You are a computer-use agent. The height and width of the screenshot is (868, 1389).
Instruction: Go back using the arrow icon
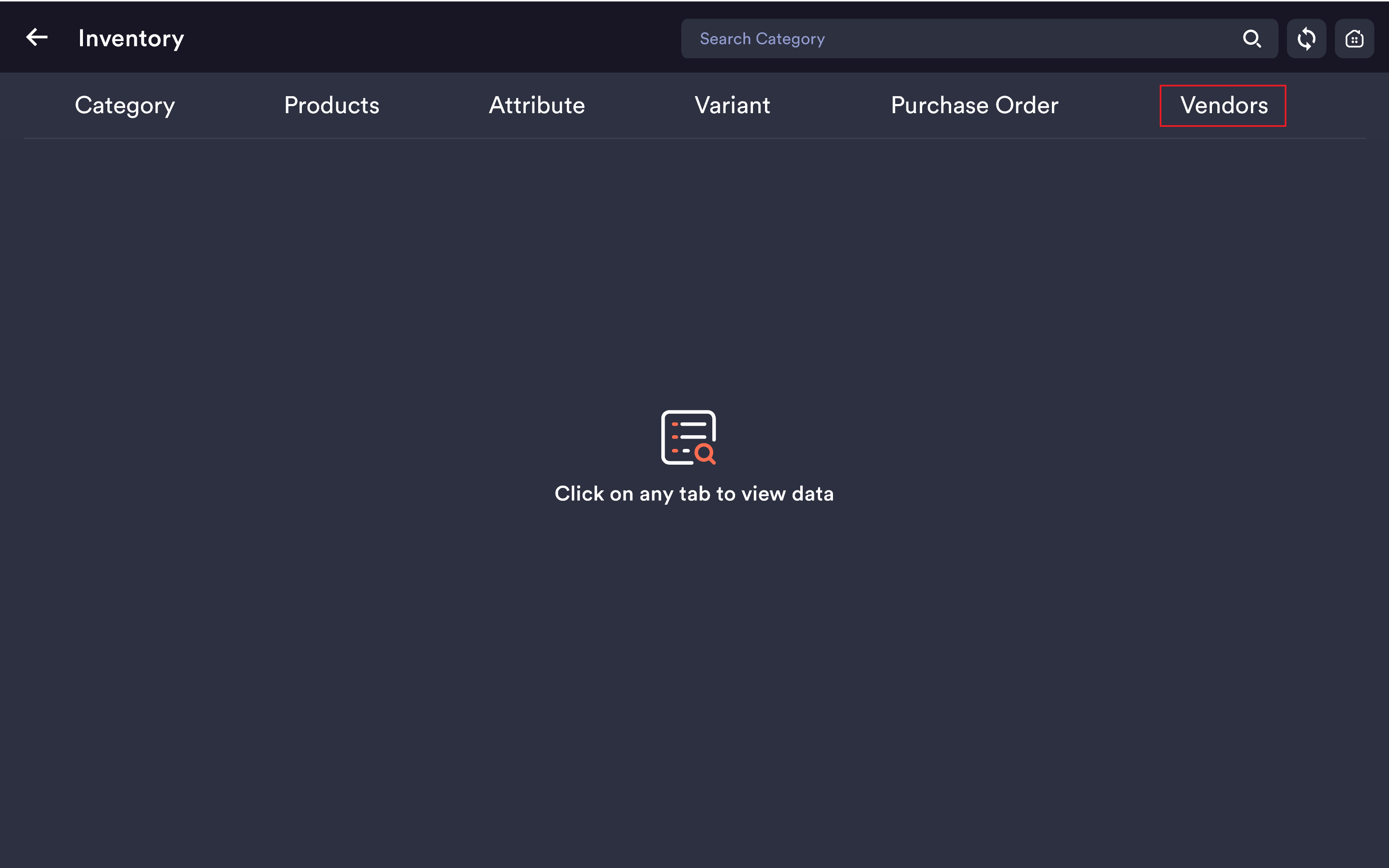(x=37, y=38)
